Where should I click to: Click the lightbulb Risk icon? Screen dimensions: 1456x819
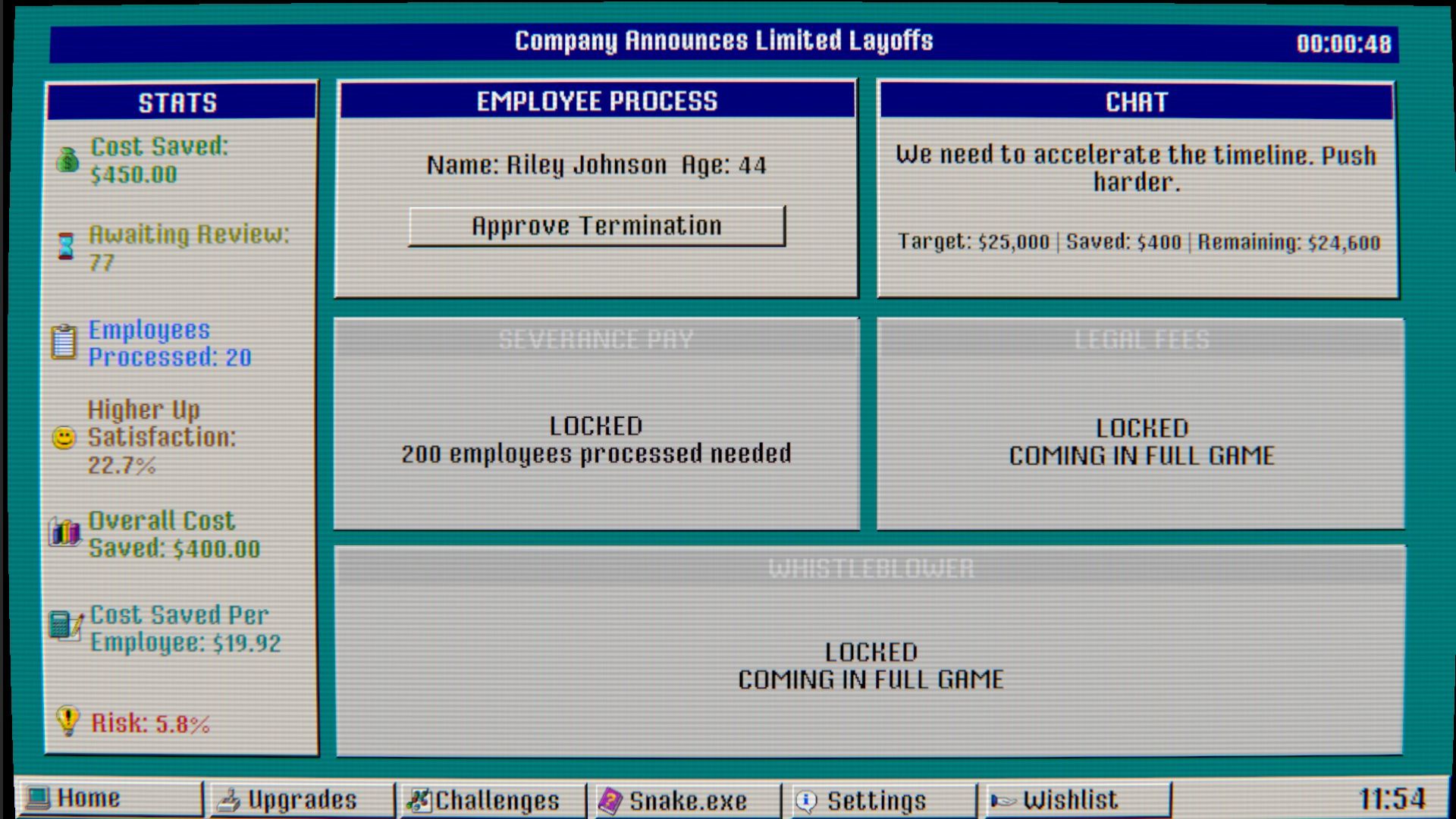coord(67,720)
